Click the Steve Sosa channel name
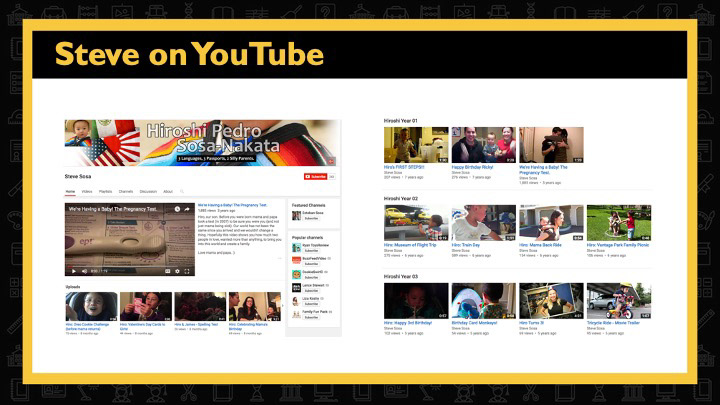 point(78,176)
